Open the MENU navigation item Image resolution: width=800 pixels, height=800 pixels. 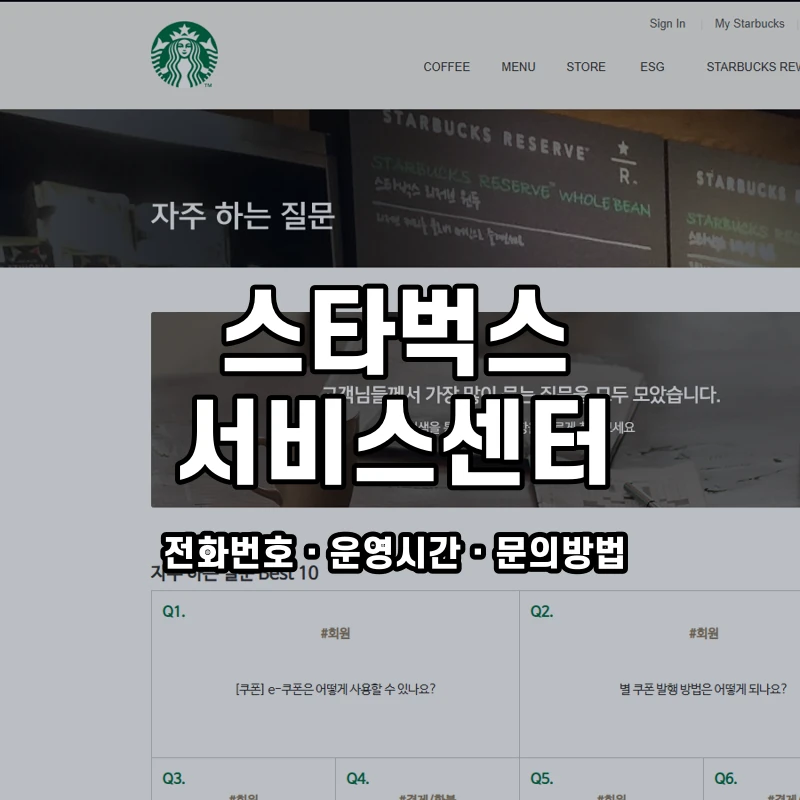pyautogui.click(x=518, y=67)
